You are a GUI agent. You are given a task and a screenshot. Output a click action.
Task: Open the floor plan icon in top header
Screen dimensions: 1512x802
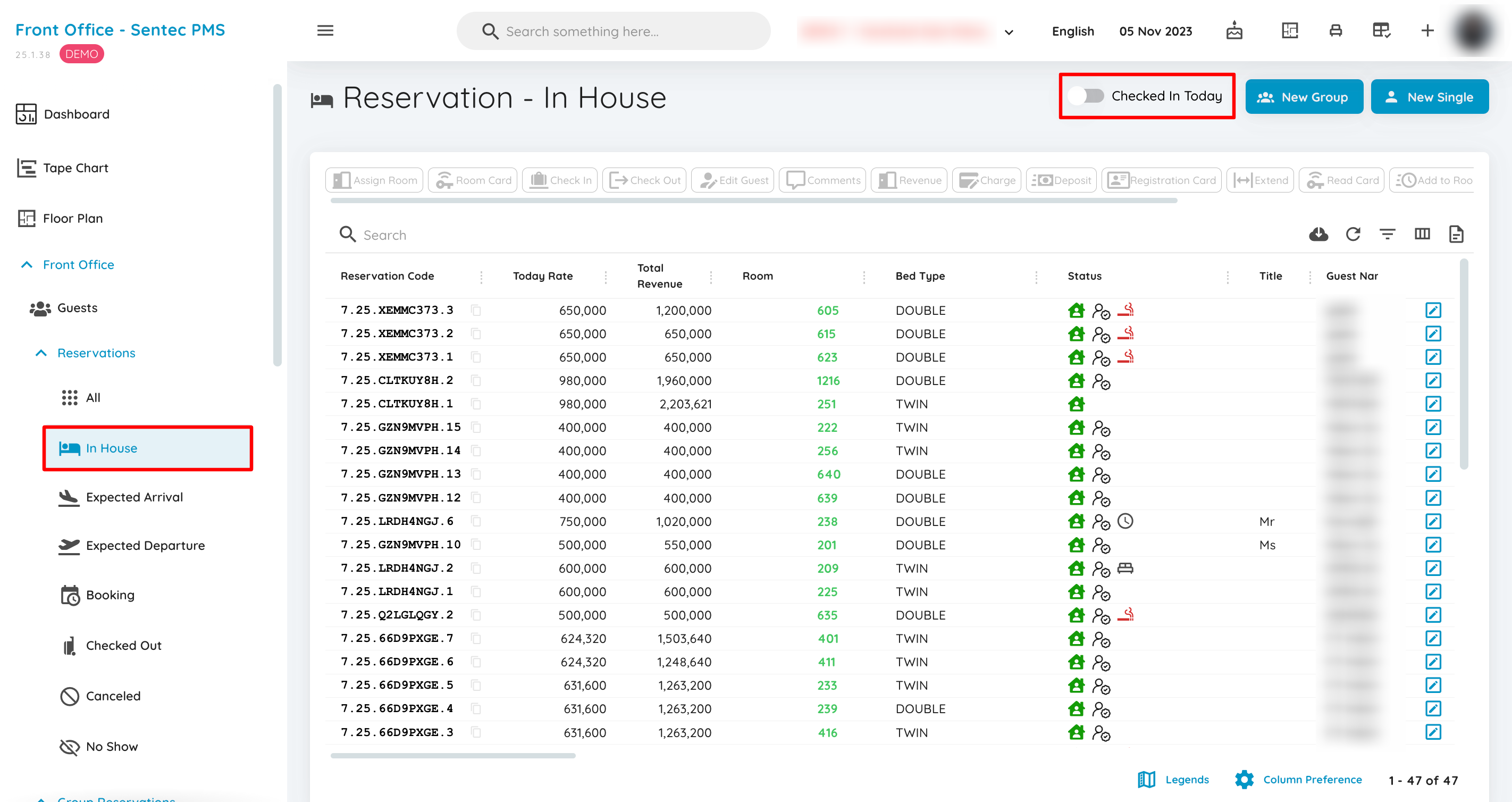(1290, 30)
